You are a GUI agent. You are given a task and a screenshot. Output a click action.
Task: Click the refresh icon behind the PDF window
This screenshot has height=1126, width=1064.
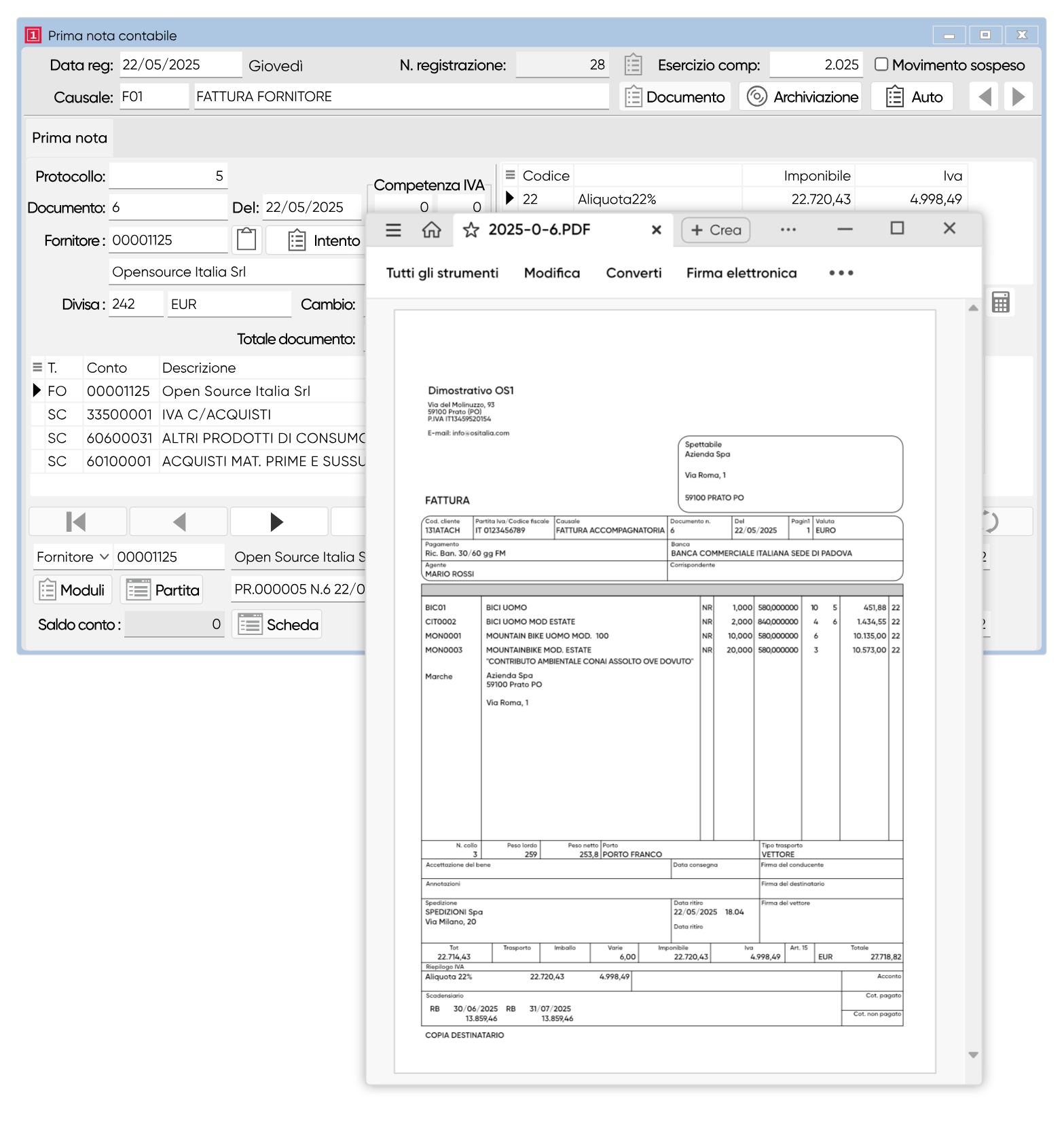(x=991, y=522)
